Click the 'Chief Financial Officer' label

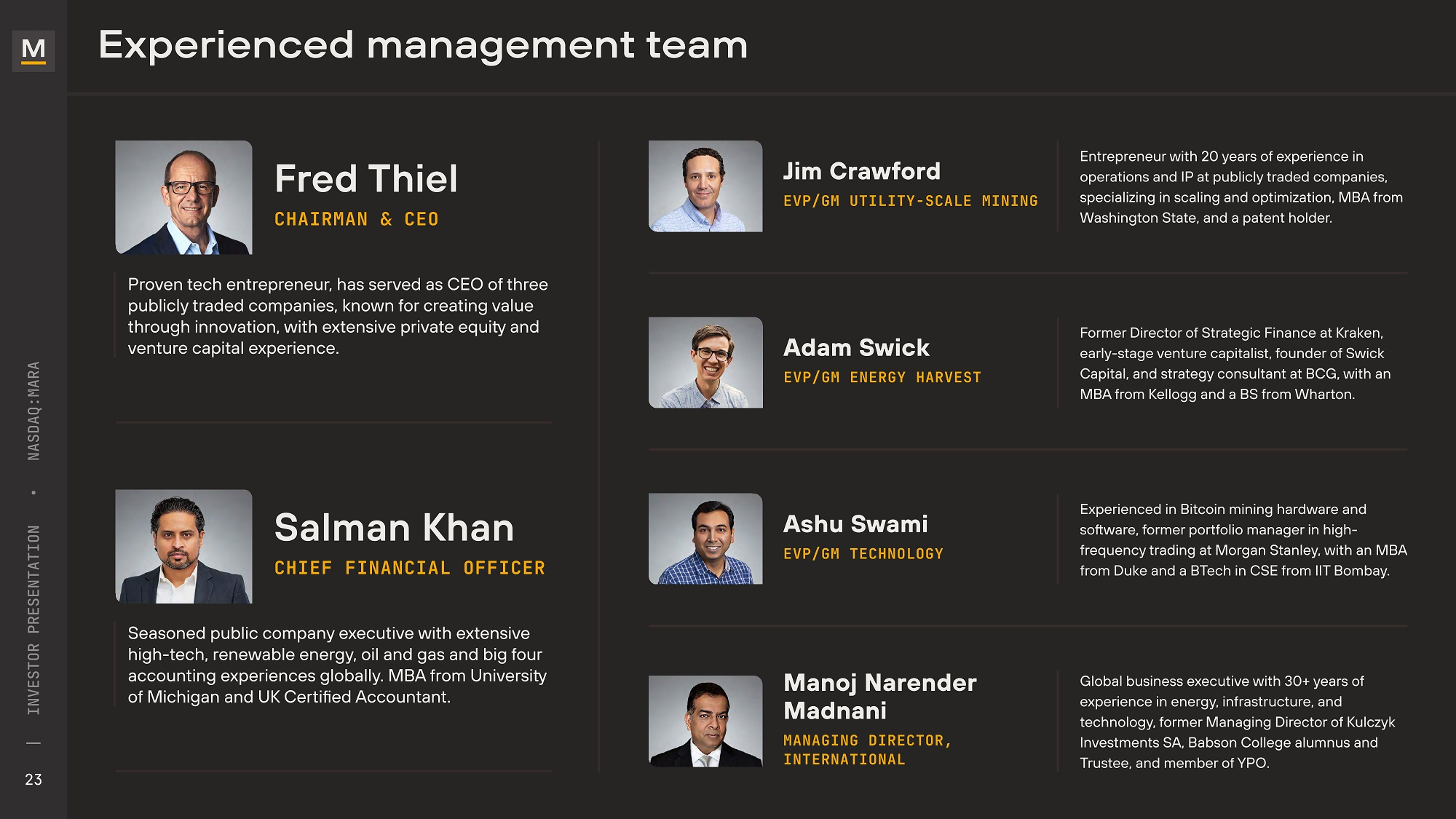coord(409,568)
